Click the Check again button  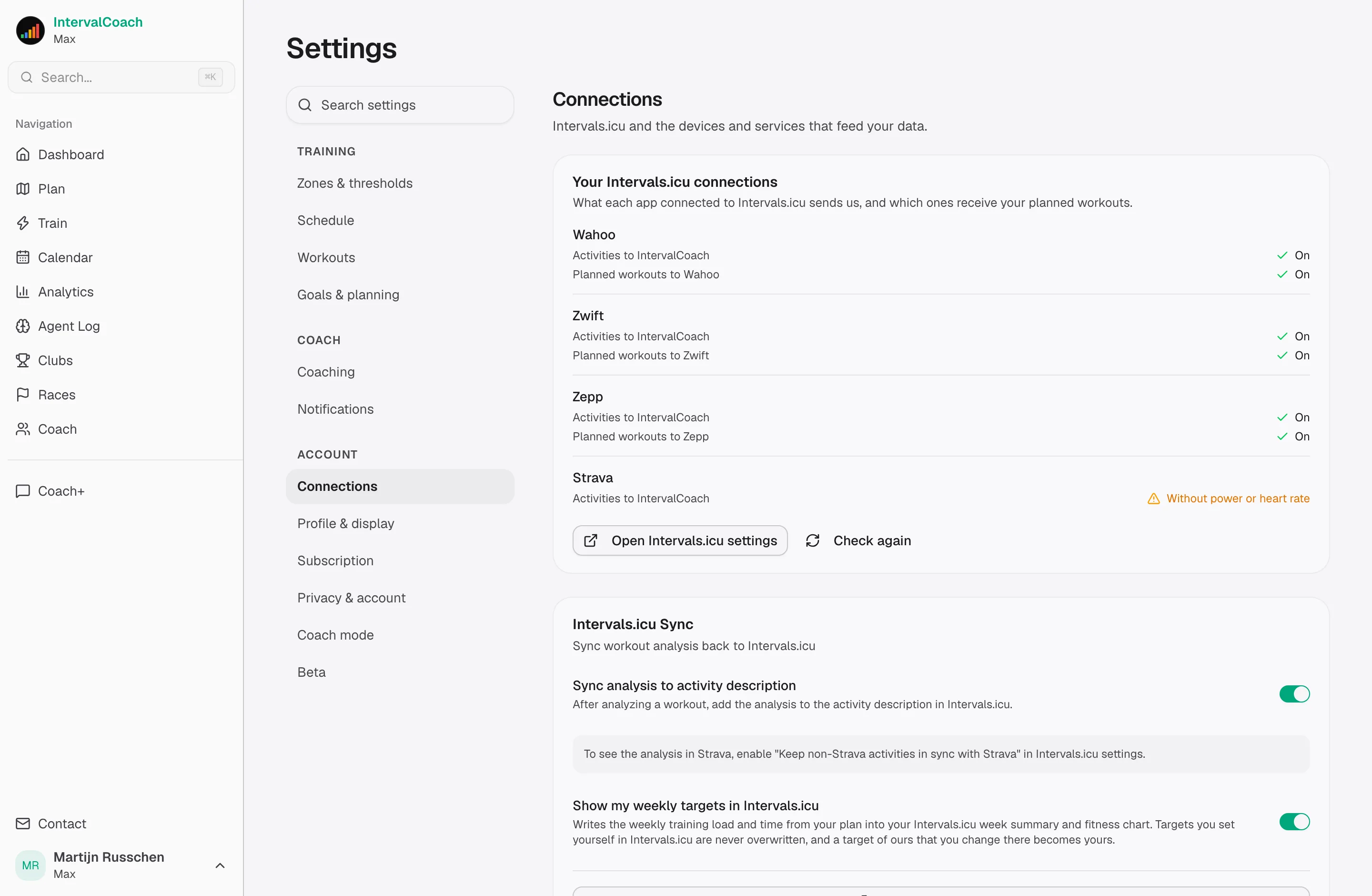pyautogui.click(x=858, y=540)
